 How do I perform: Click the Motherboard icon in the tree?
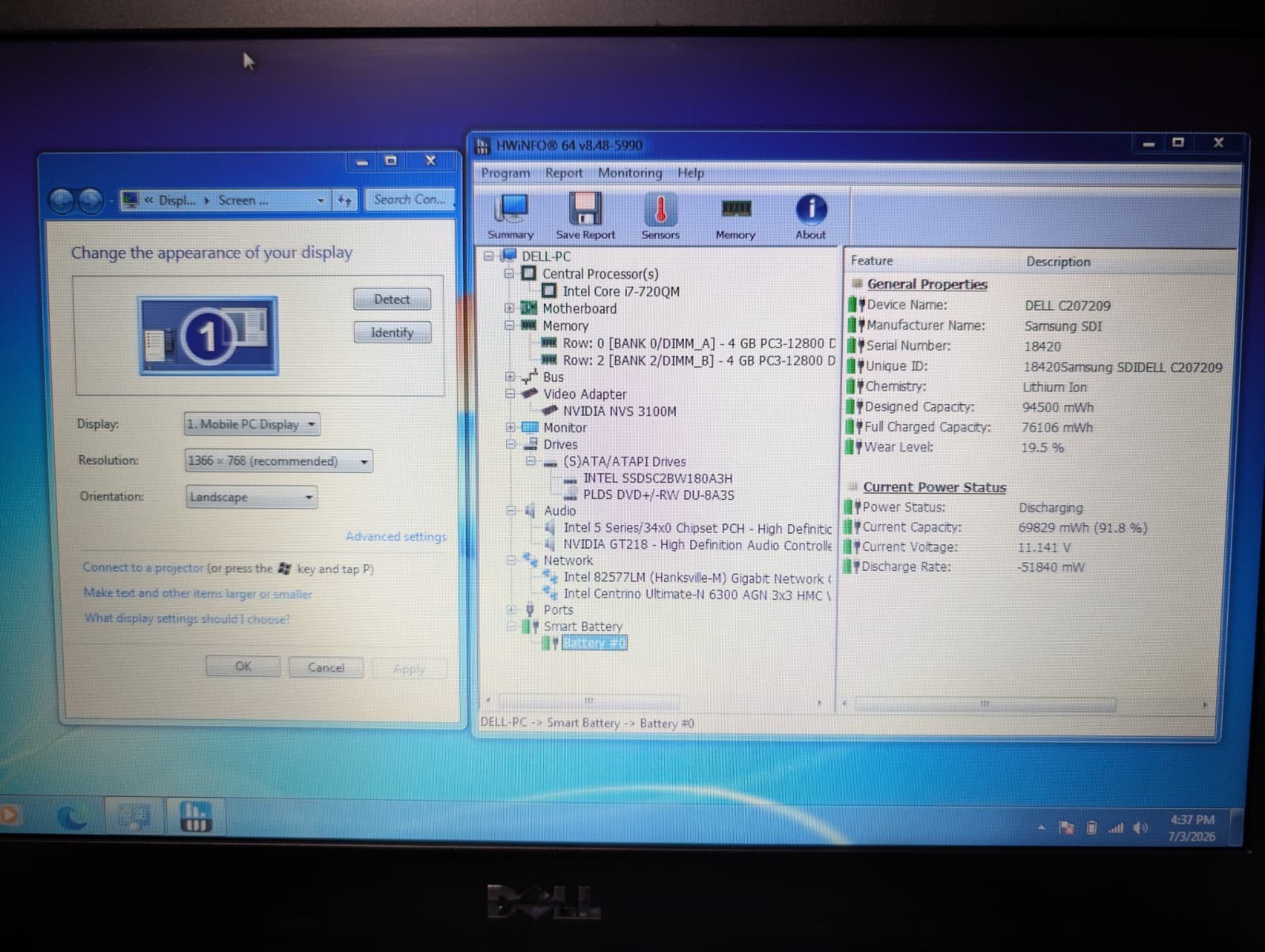529,308
